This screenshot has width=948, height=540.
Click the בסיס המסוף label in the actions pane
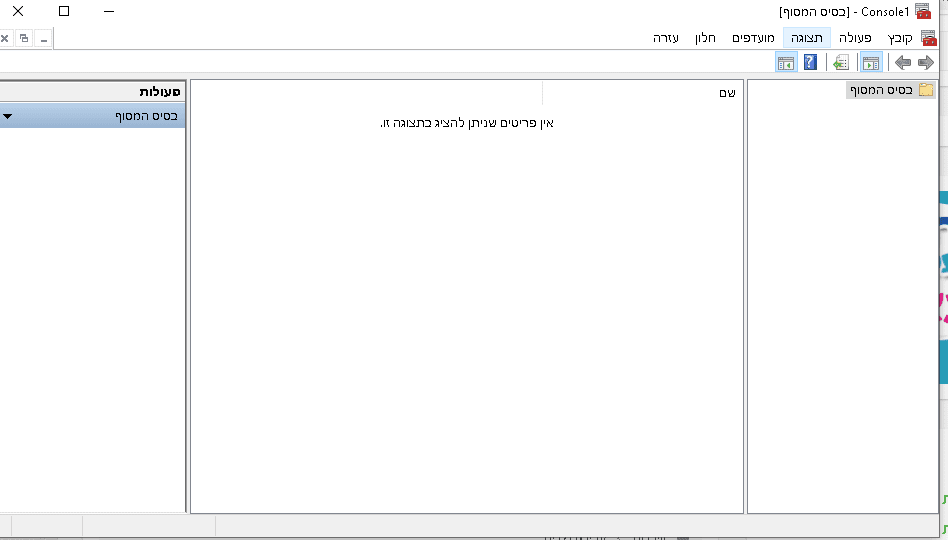click(146, 115)
